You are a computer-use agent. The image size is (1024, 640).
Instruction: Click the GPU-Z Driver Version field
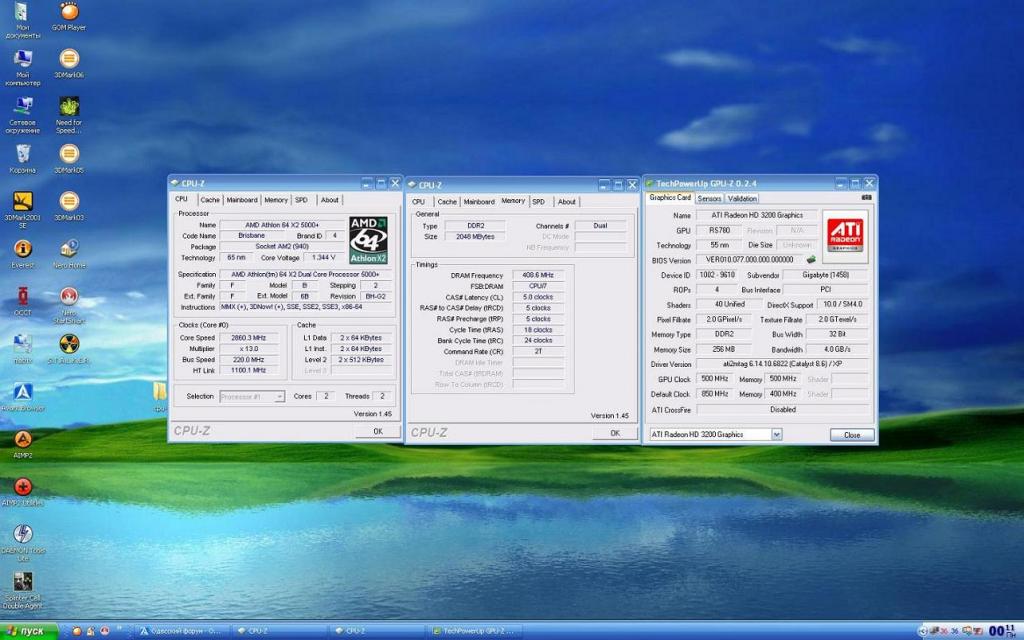(x=782, y=364)
